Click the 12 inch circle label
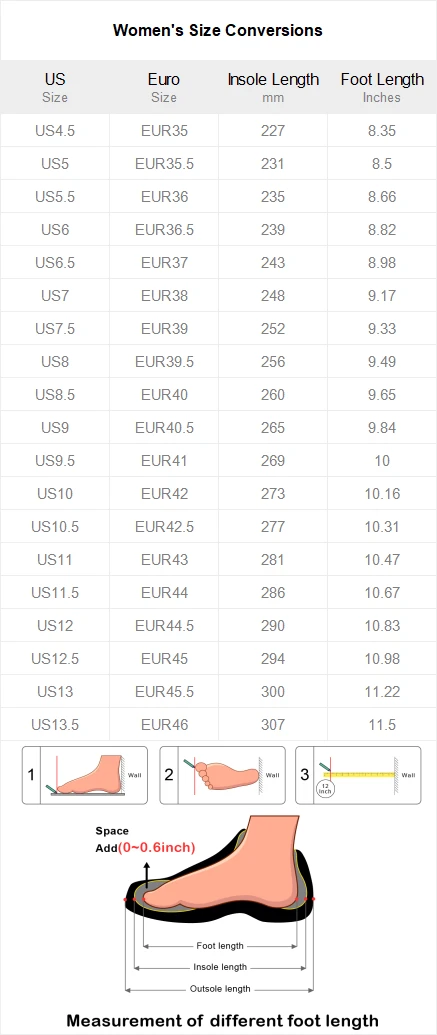Viewport: 437px width, 1035px height. tap(325, 788)
